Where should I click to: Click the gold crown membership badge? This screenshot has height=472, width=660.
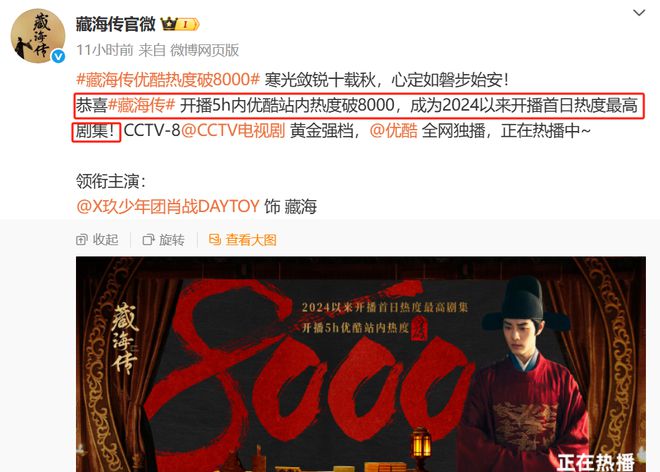180,24
